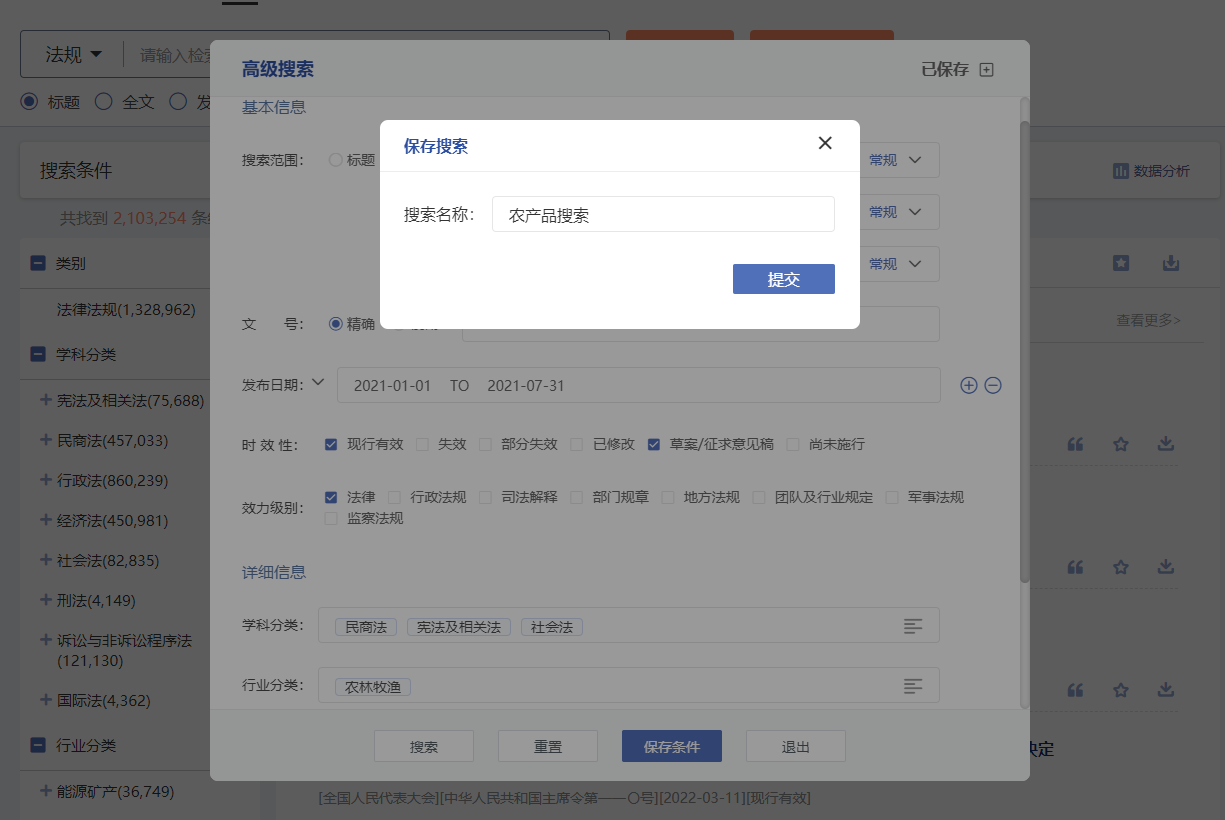1225x820 pixels.
Task: Click the 查看更多 link
Action: (x=1148, y=321)
